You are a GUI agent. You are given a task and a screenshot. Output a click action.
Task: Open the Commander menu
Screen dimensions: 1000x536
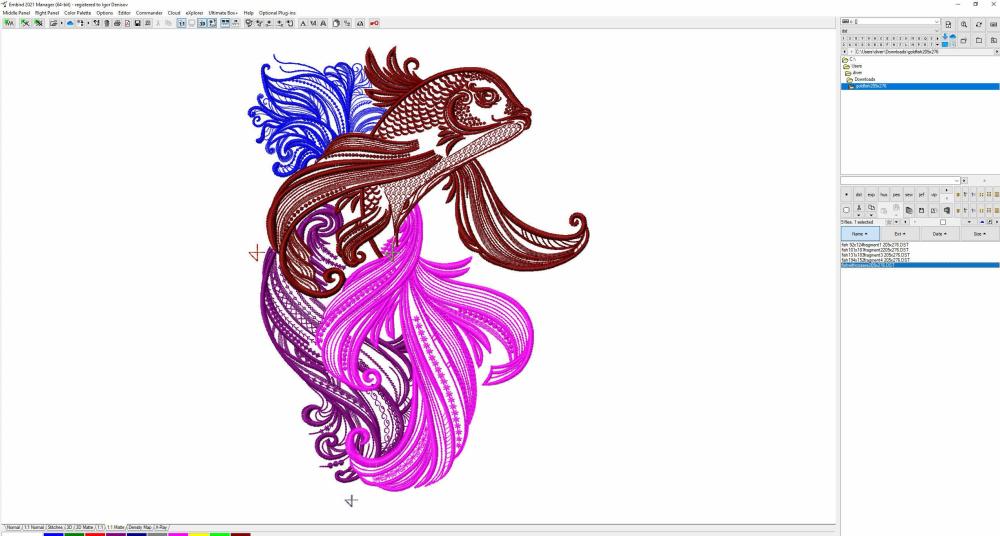coord(149,13)
